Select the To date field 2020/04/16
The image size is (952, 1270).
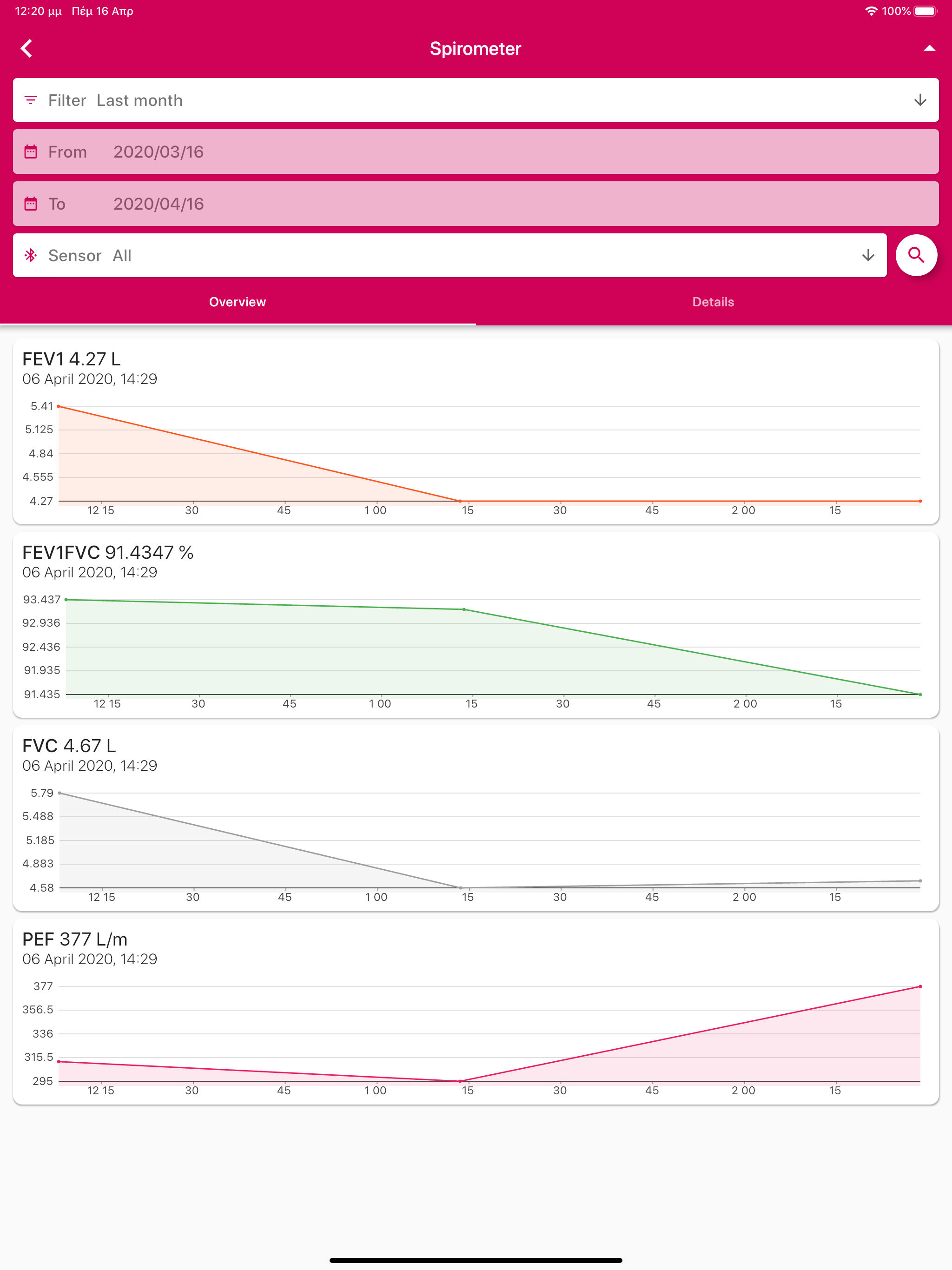pyautogui.click(x=476, y=204)
